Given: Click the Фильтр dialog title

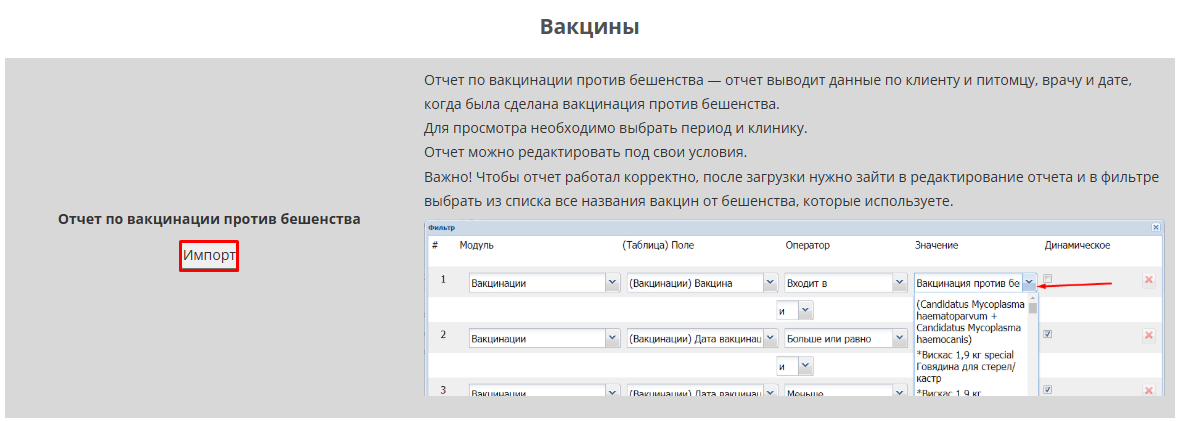Looking at the screenshot, I should tap(441, 228).
